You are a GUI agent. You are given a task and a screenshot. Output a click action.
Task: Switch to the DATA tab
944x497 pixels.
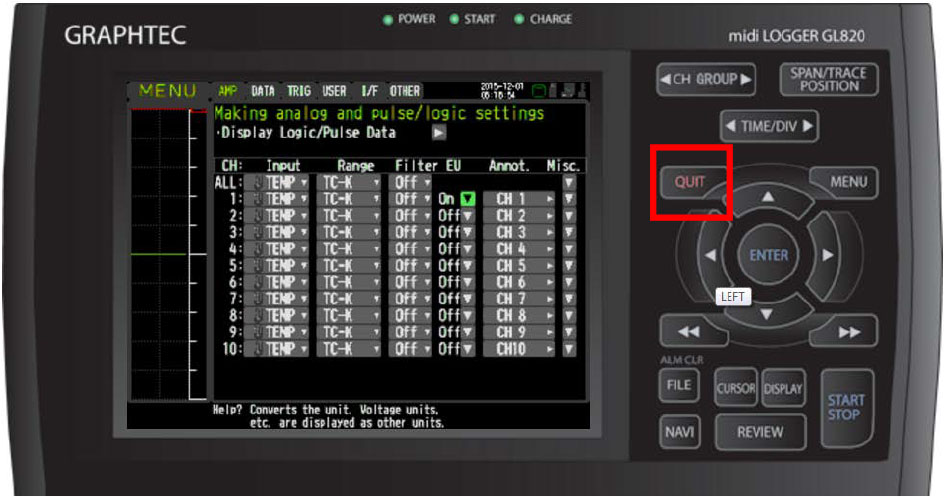(x=262, y=91)
